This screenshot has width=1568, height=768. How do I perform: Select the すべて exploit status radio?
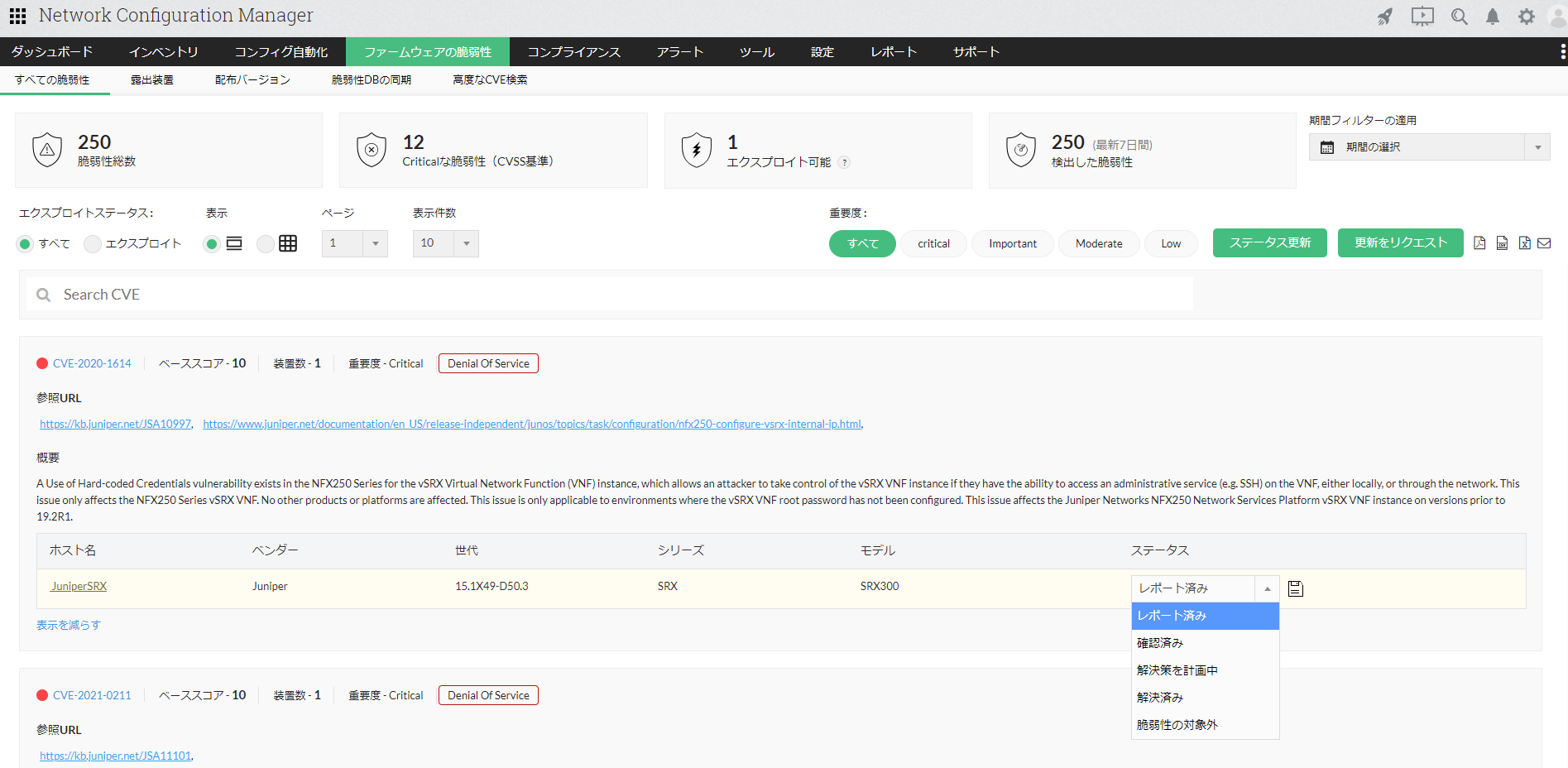pos(25,244)
